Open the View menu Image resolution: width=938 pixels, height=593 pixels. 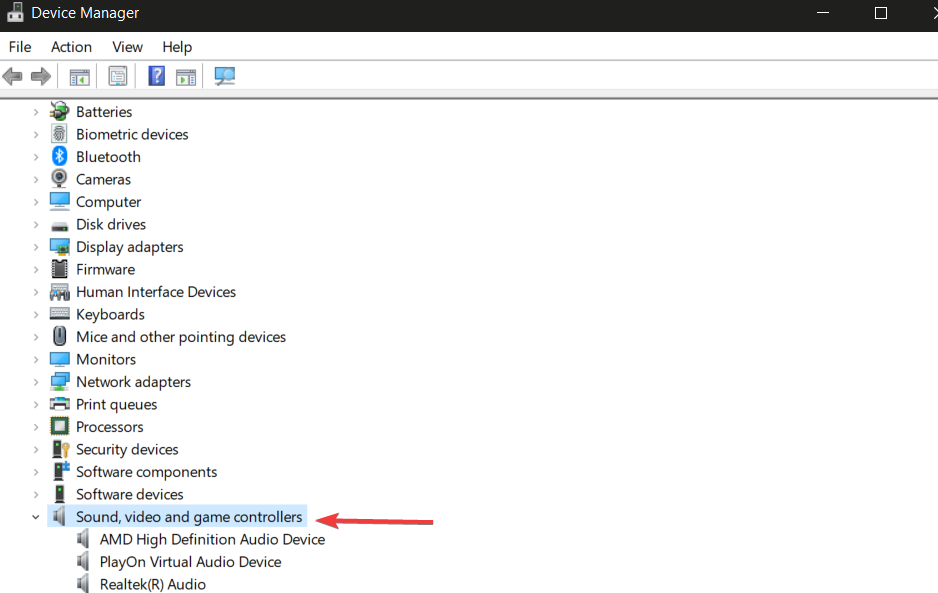(127, 47)
